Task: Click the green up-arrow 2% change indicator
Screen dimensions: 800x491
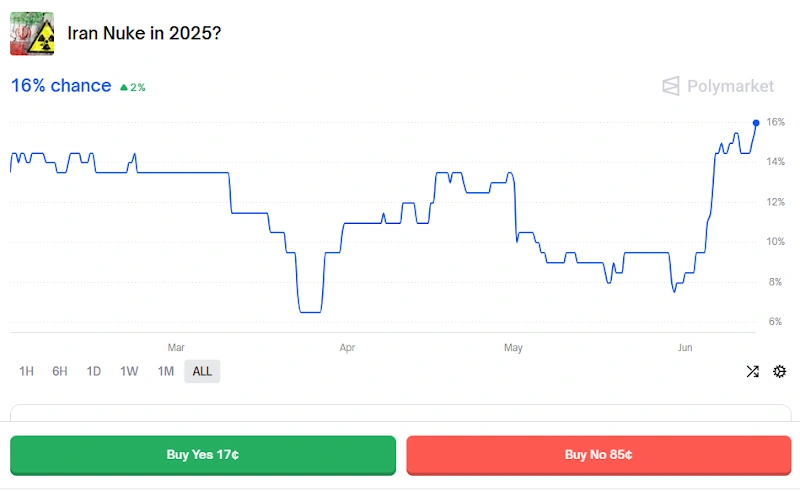Action: pyautogui.click(x=133, y=87)
